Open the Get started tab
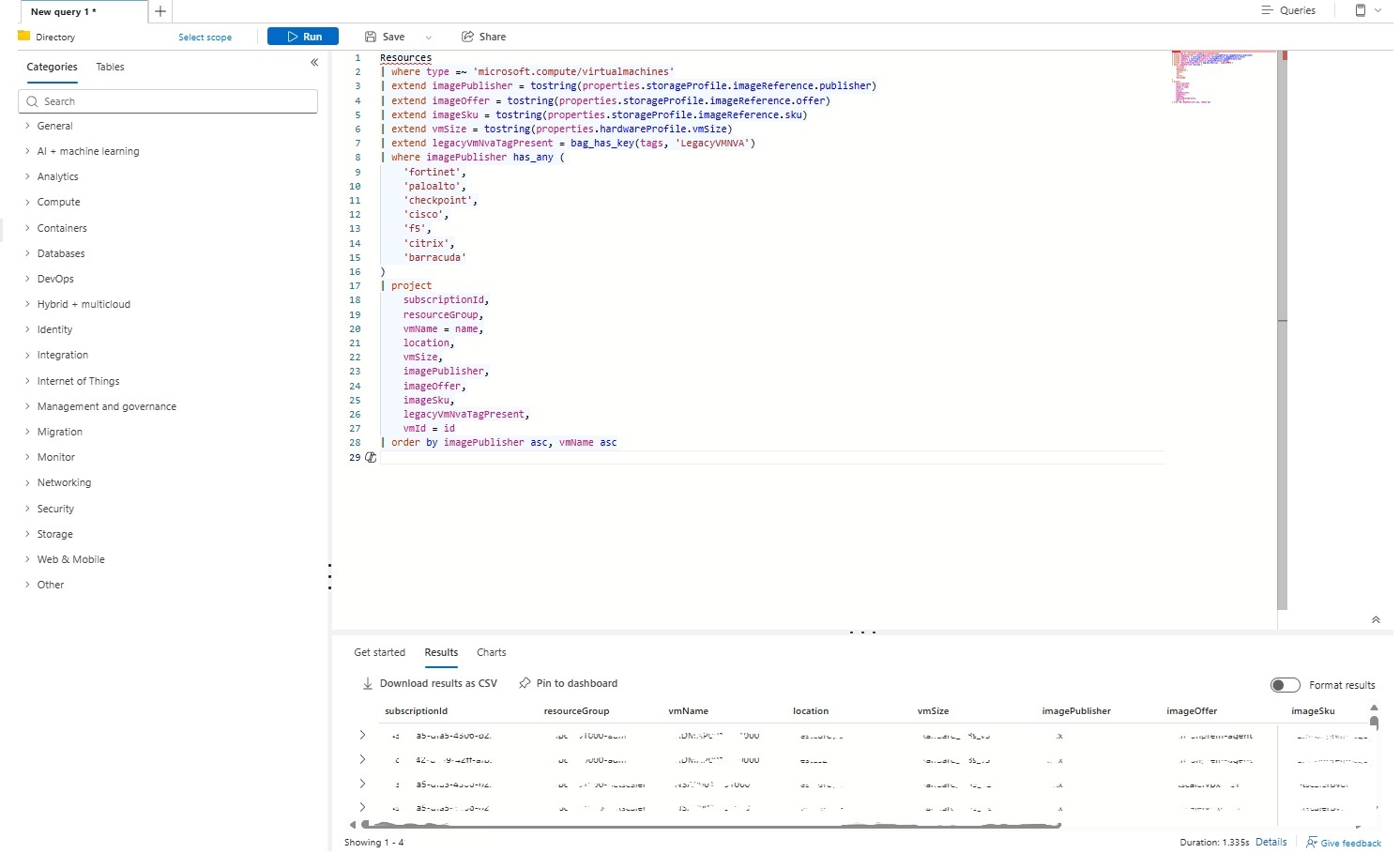Image resolution: width=1400 pixels, height=853 pixels. [379, 652]
